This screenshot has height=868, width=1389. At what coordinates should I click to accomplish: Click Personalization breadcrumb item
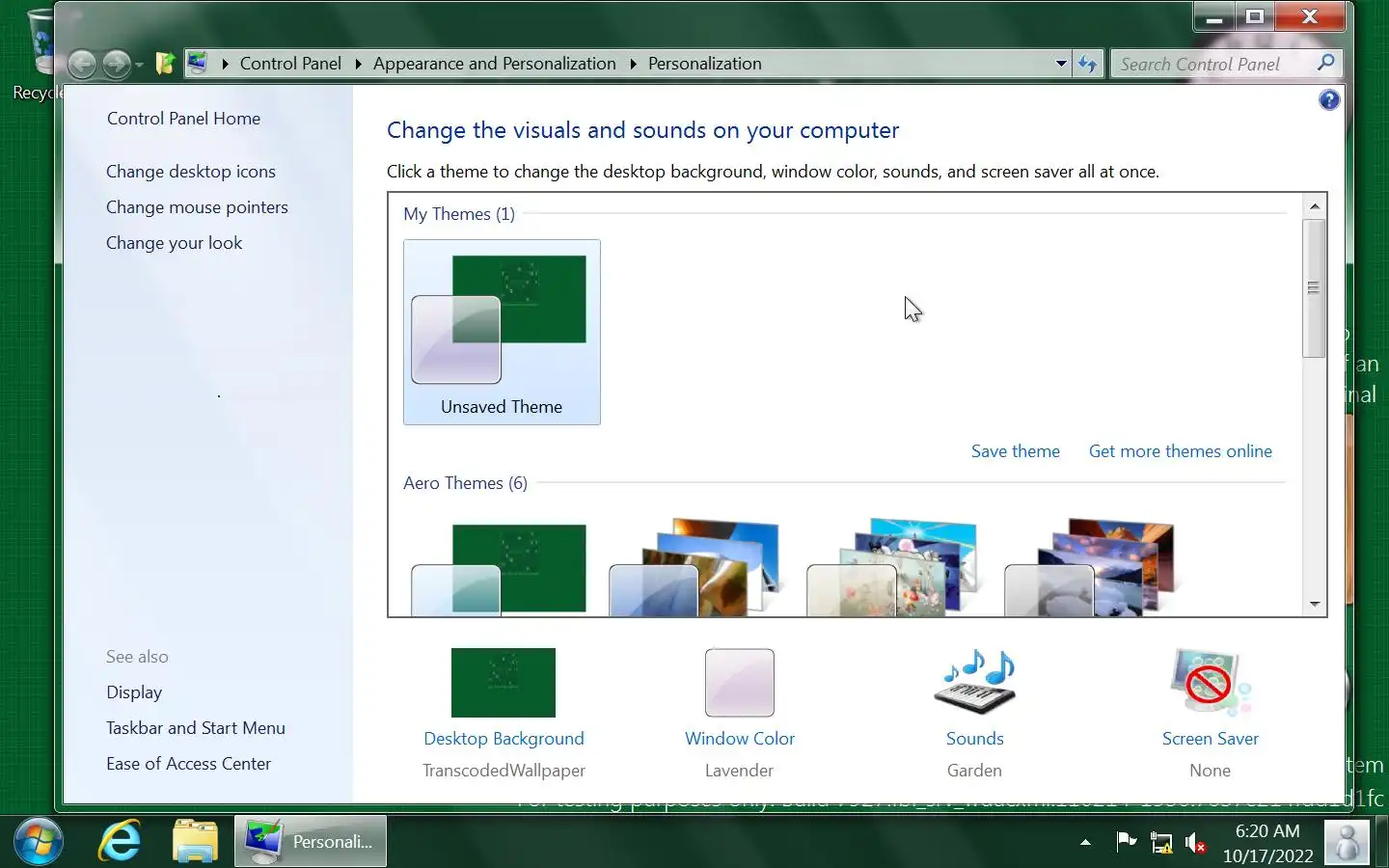705,64
